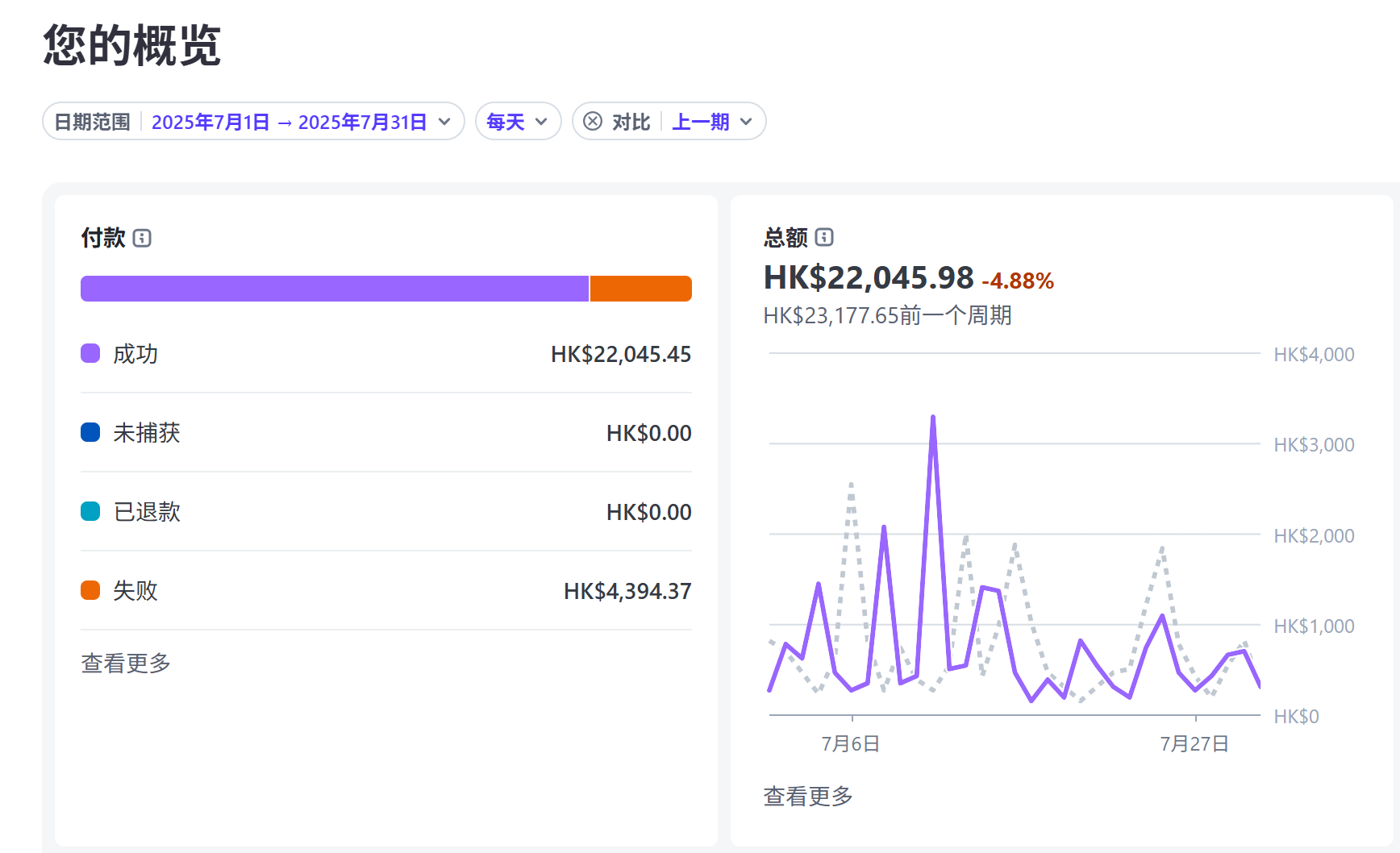Click the -4.88% change indicator
Viewport: 1400px width, 853px height.
(1018, 281)
